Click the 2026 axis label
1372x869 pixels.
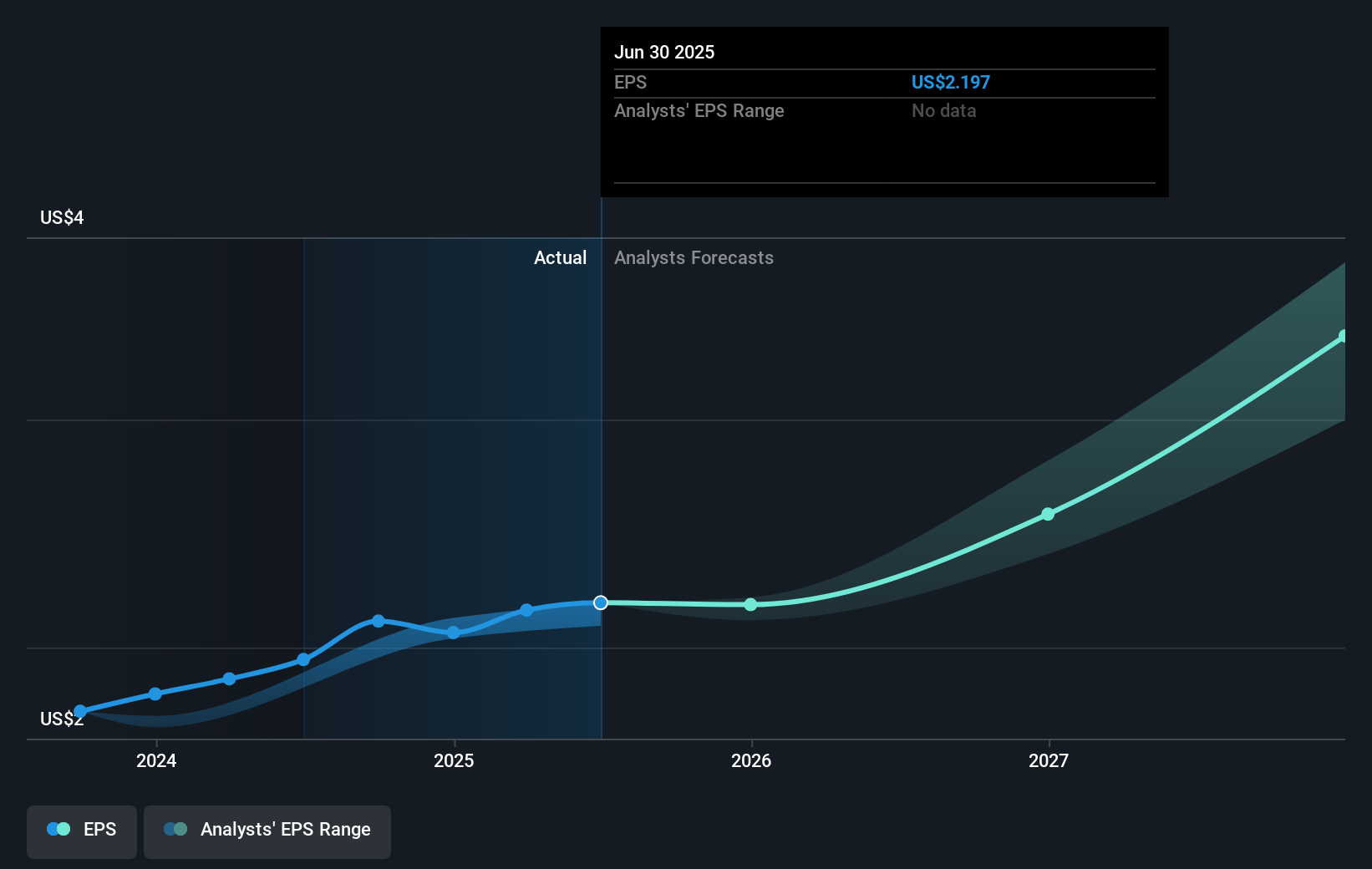coord(750,761)
